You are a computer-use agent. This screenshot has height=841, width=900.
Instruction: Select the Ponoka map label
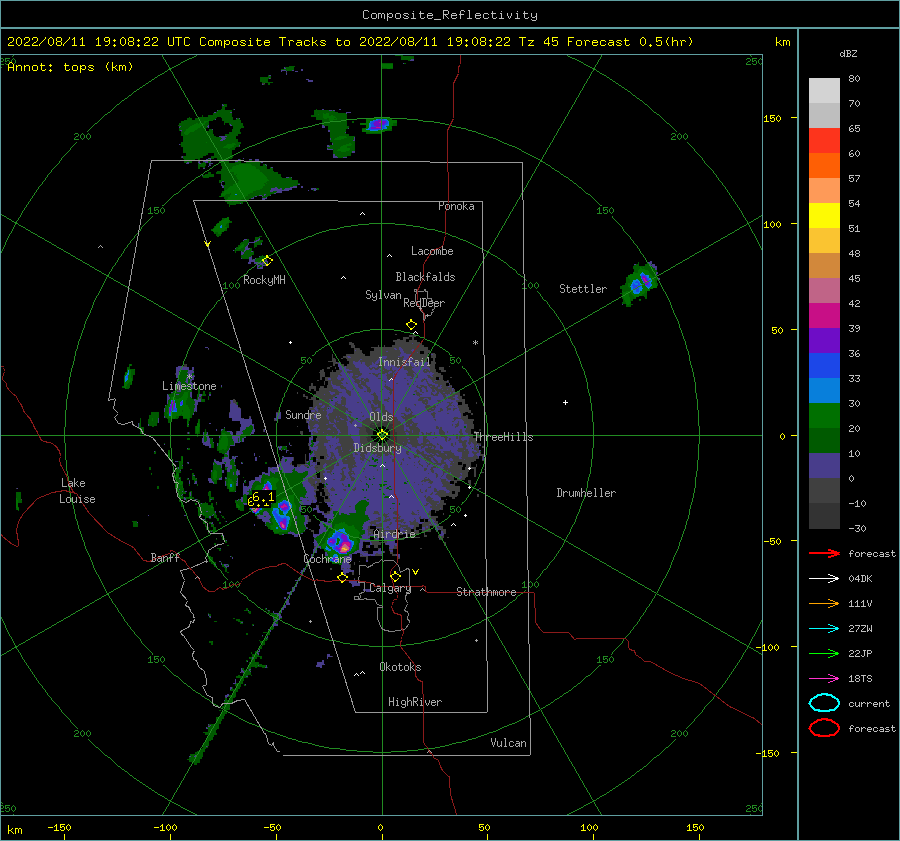(456, 206)
